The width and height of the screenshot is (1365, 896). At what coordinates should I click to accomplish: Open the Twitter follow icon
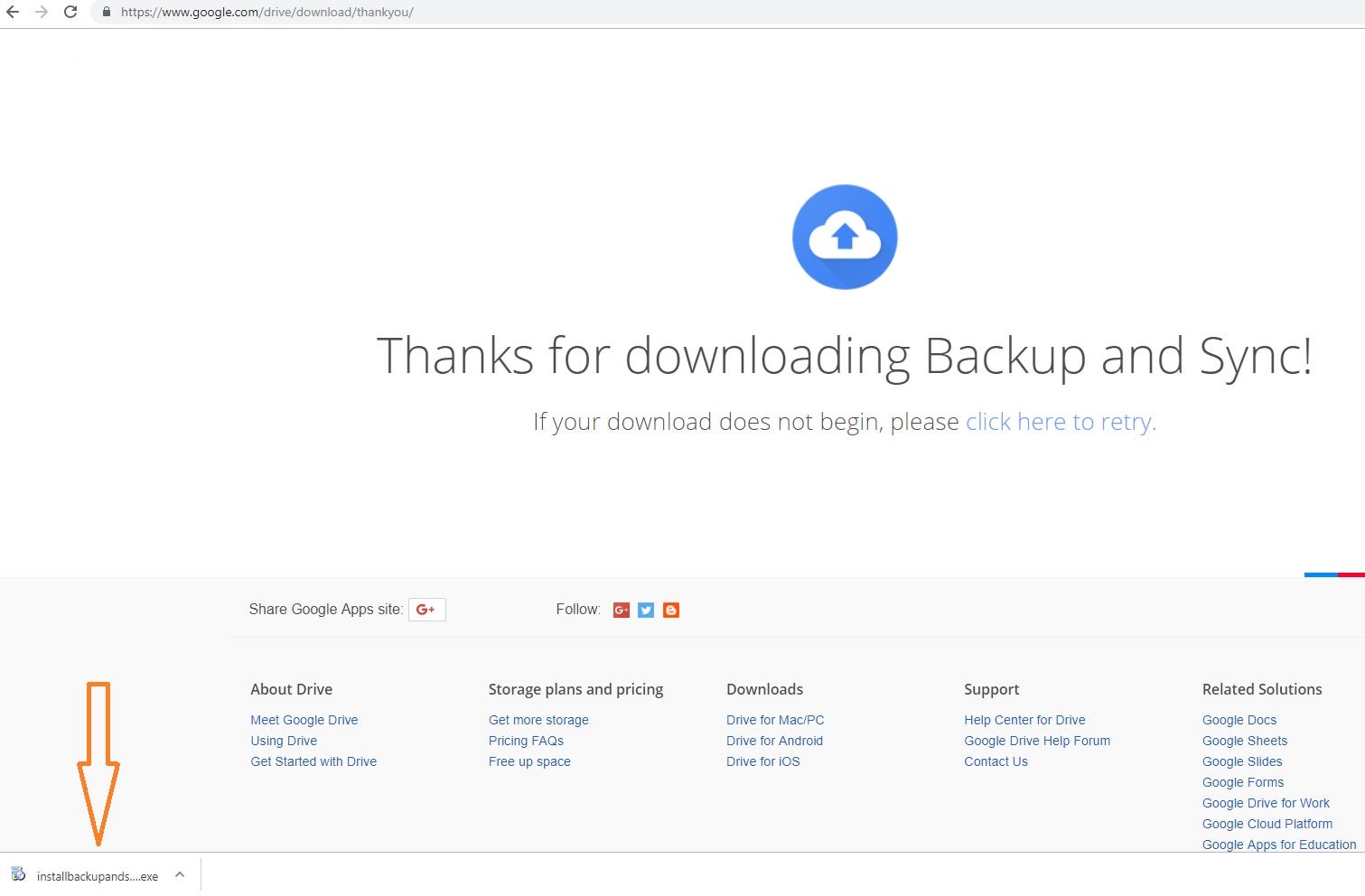(646, 611)
